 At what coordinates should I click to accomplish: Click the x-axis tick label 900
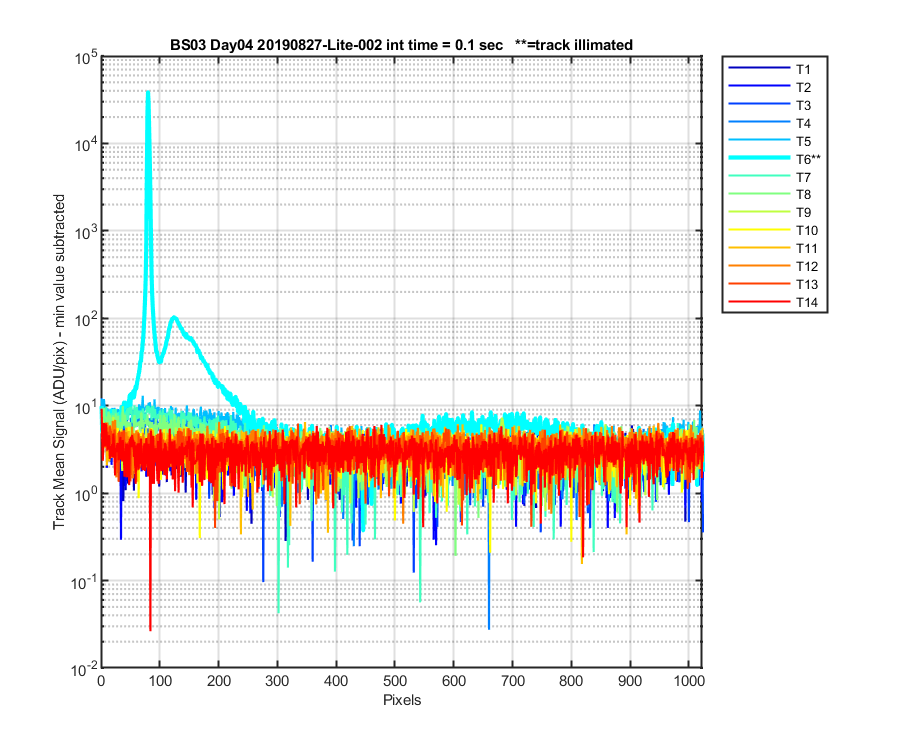click(x=630, y=681)
